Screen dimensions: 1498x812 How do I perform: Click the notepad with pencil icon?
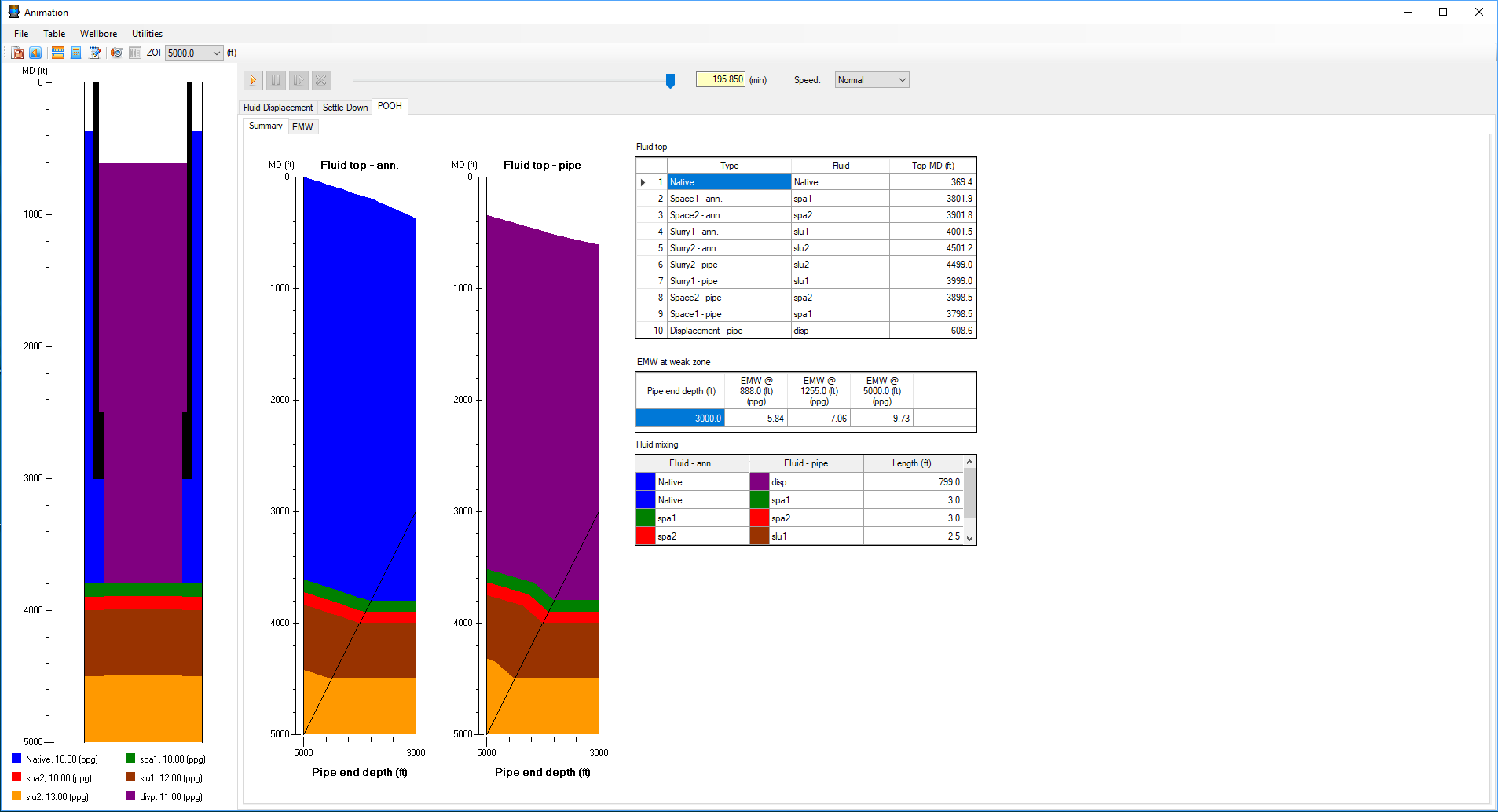(95, 53)
